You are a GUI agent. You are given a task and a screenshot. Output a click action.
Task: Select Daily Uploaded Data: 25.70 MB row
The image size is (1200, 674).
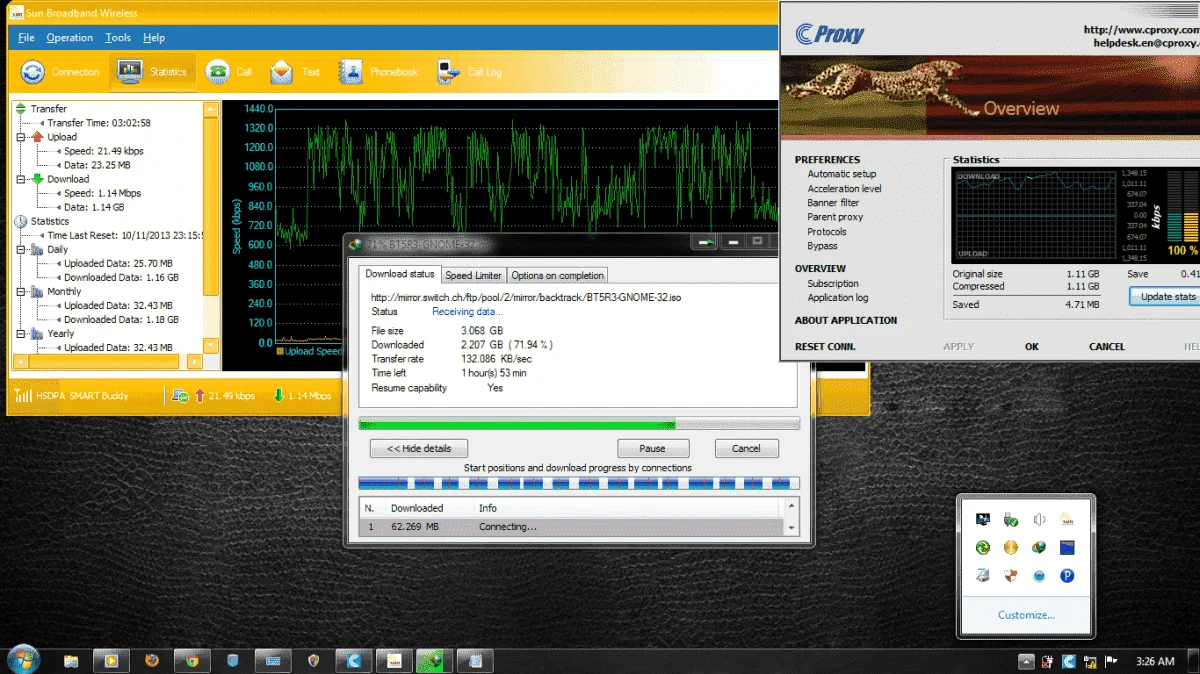point(118,263)
